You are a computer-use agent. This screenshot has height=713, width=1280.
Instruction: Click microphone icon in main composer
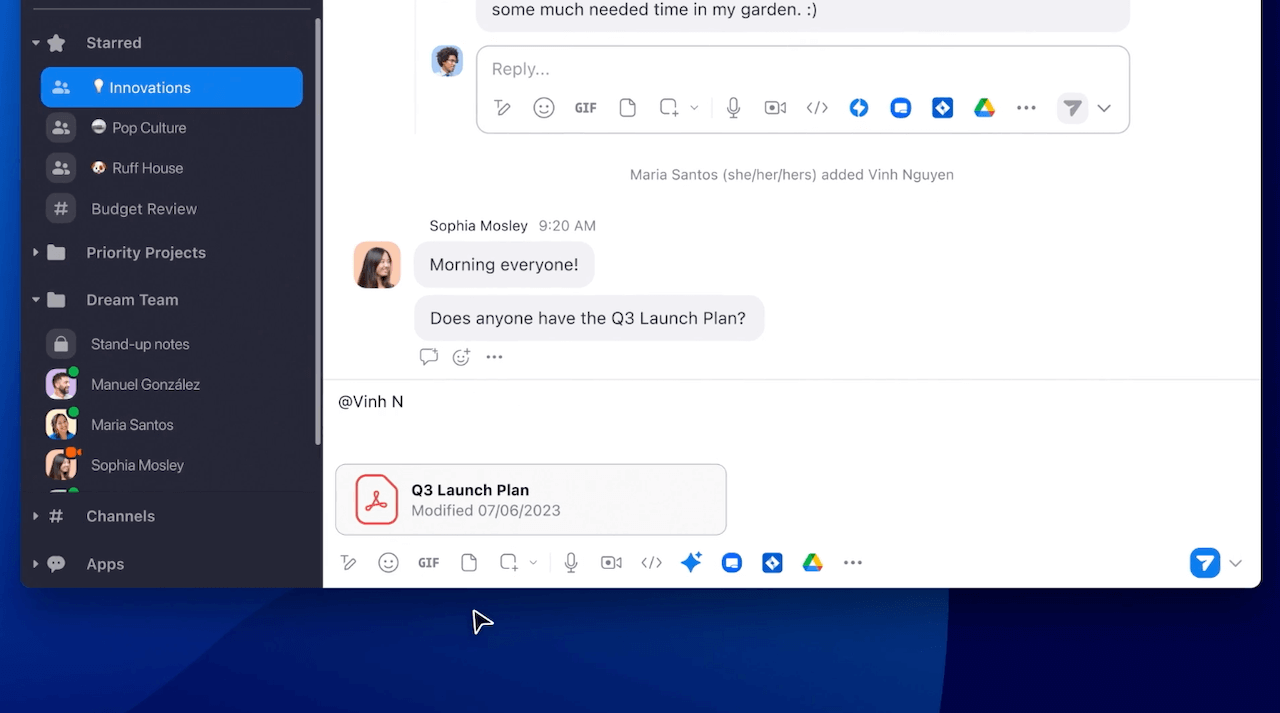[571, 563]
